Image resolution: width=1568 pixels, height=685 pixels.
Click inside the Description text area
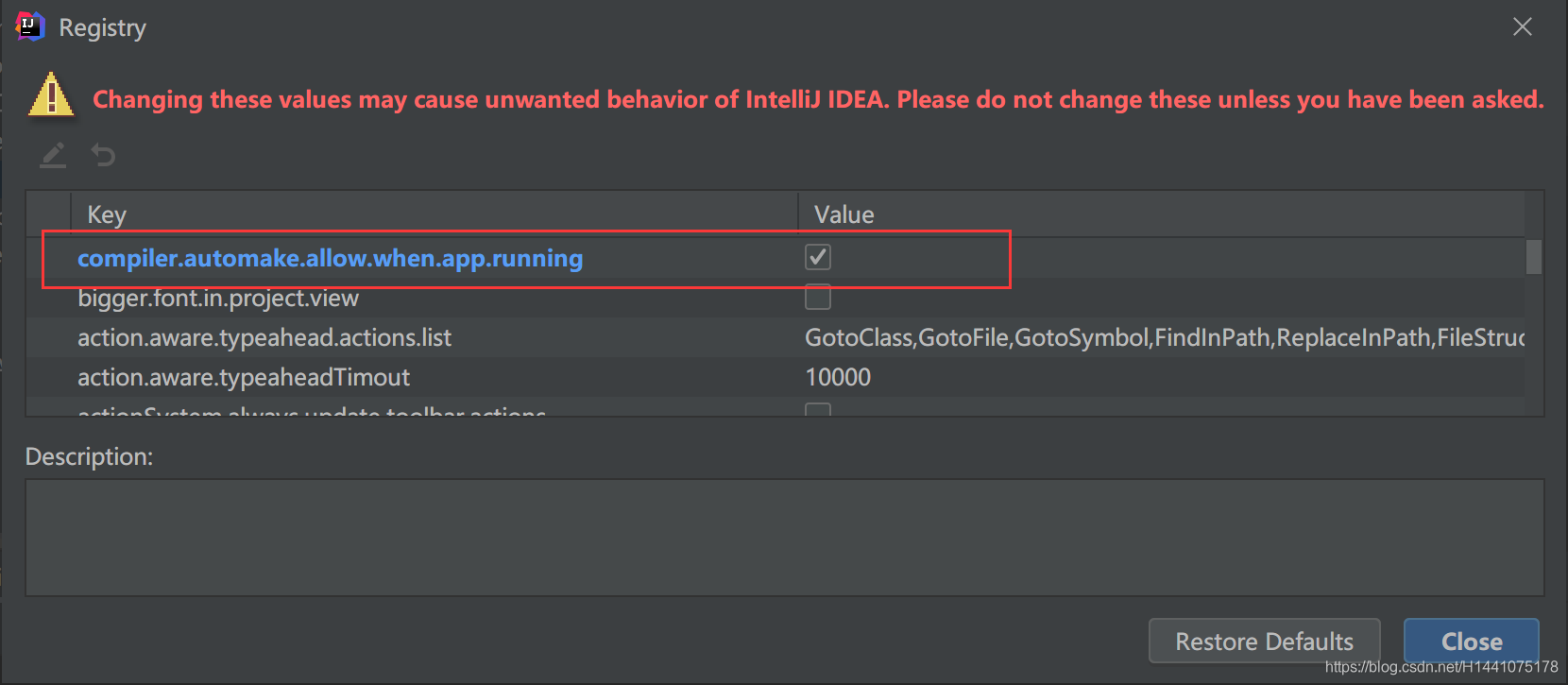pos(784,538)
